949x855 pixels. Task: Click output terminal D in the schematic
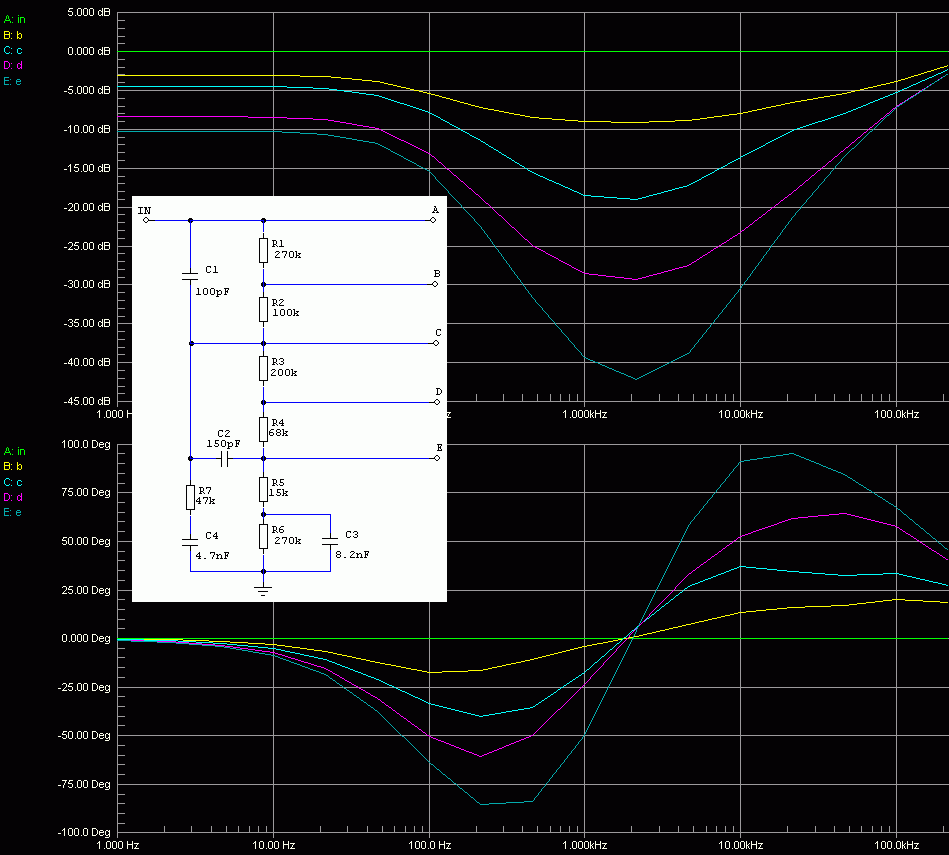[437, 402]
